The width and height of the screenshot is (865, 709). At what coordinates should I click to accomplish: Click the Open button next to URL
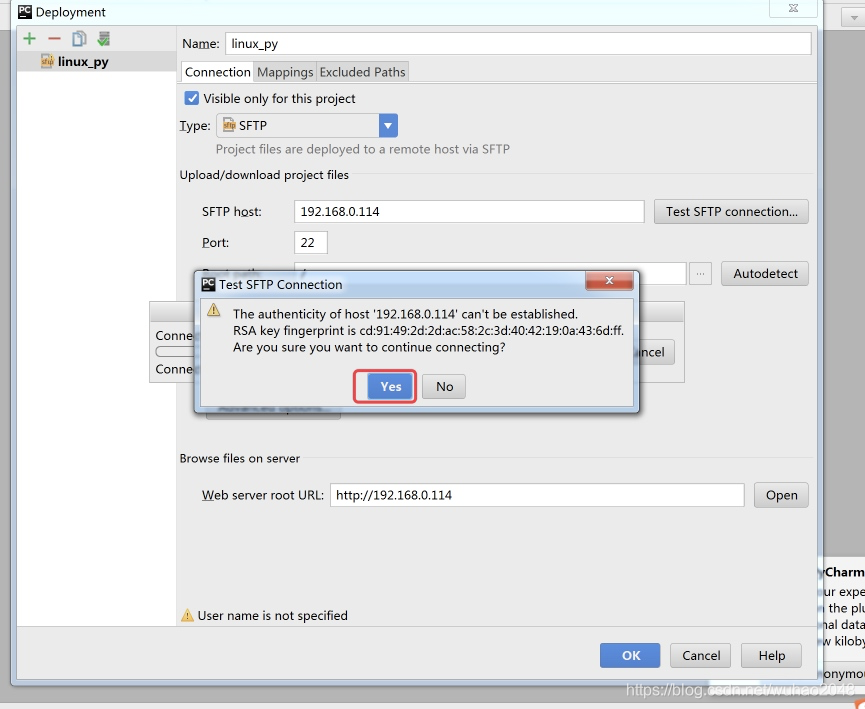[781, 495]
